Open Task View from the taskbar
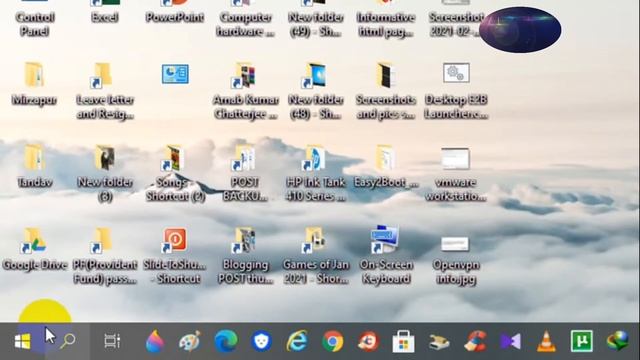This screenshot has height=360, width=640. [x=112, y=341]
